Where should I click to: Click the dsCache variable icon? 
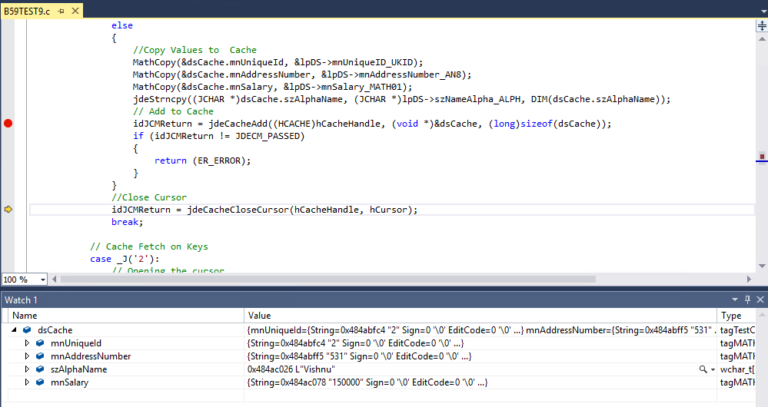click(x=27, y=330)
